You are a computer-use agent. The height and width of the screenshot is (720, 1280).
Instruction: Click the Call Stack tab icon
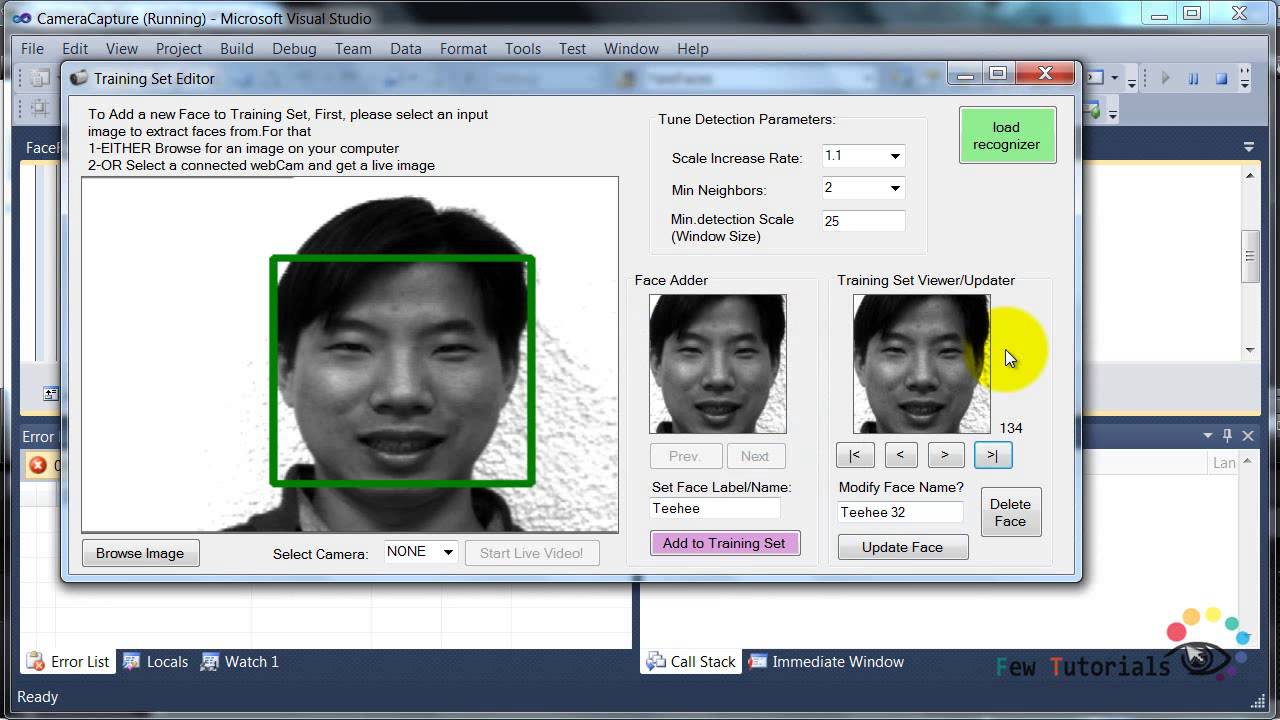(656, 661)
